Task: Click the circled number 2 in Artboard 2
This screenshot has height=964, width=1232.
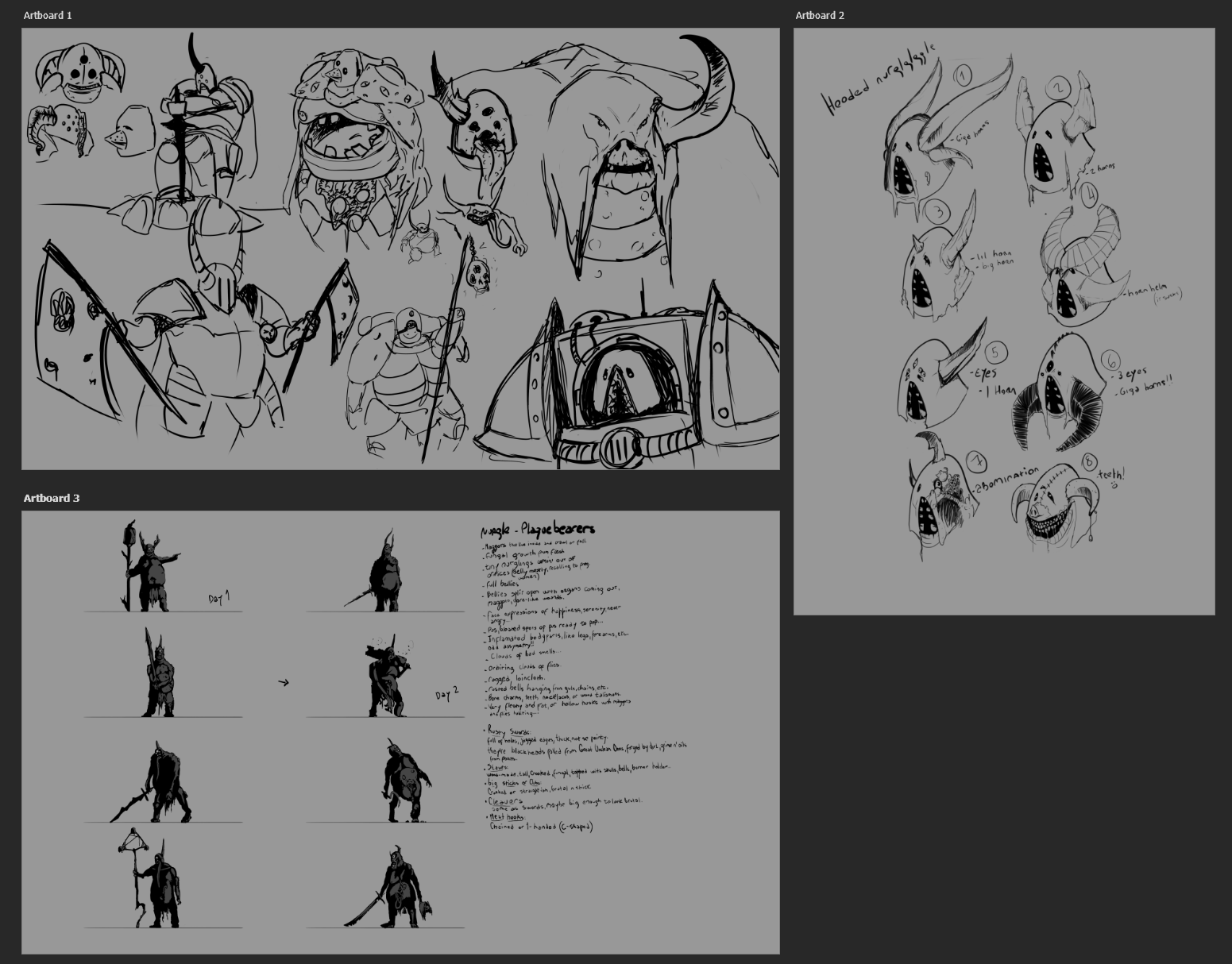Action: [1057, 89]
